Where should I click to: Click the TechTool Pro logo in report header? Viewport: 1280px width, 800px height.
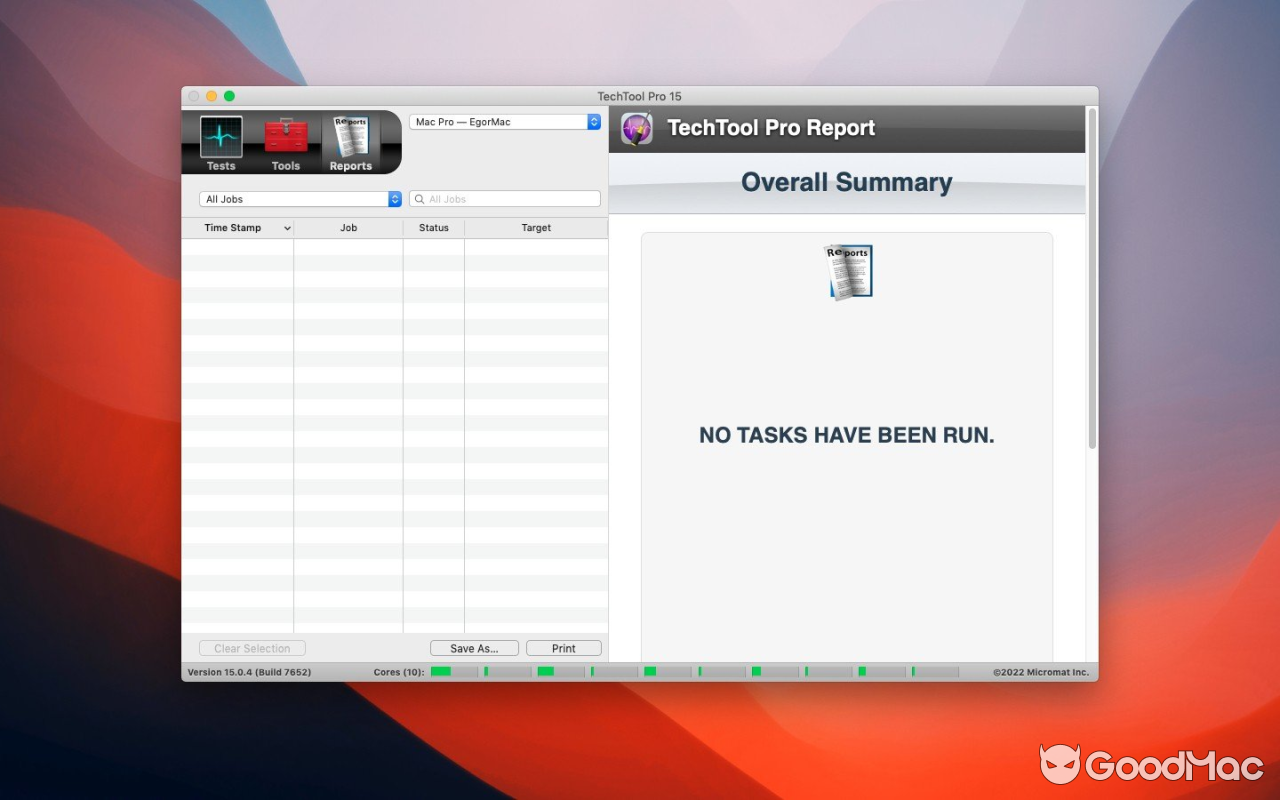point(635,128)
